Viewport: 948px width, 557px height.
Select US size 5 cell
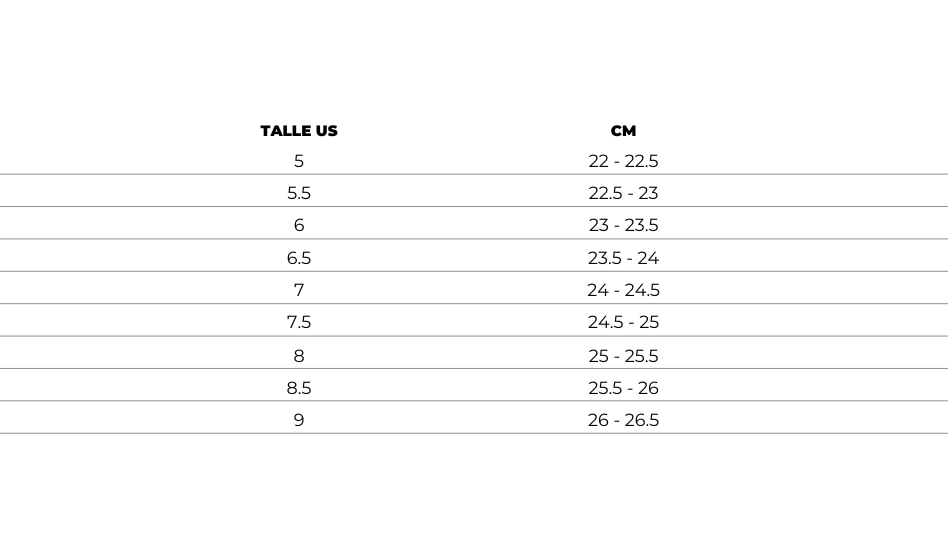click(299, 161)
